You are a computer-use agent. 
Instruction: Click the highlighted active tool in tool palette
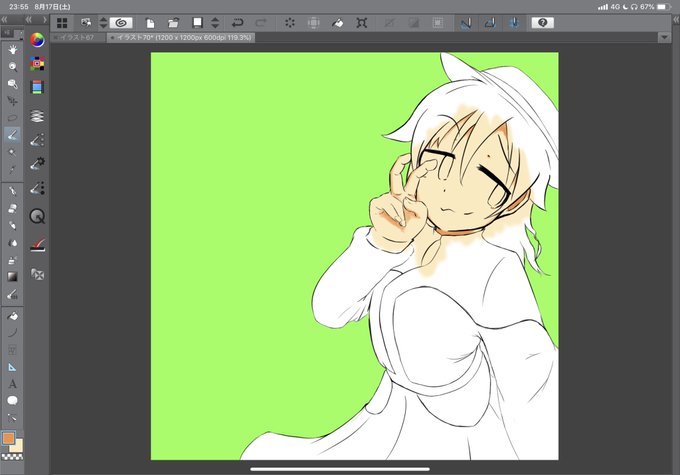click(12, 135)
